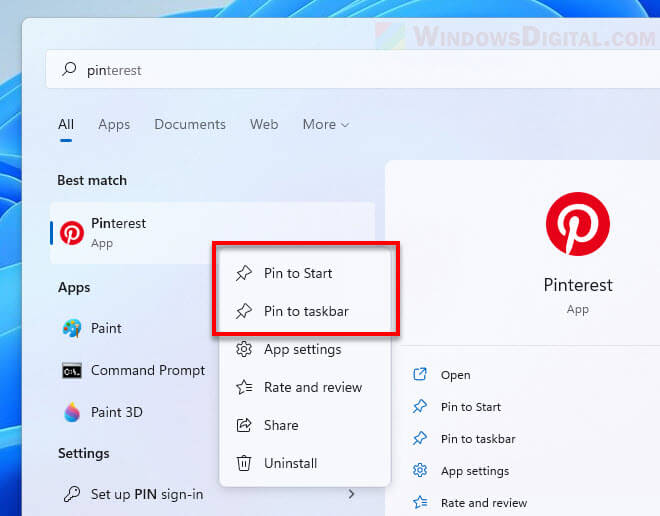Click the key icon for PIN sign-in
Viewport: 660px width, 516px height.
(x=72, y=494)
